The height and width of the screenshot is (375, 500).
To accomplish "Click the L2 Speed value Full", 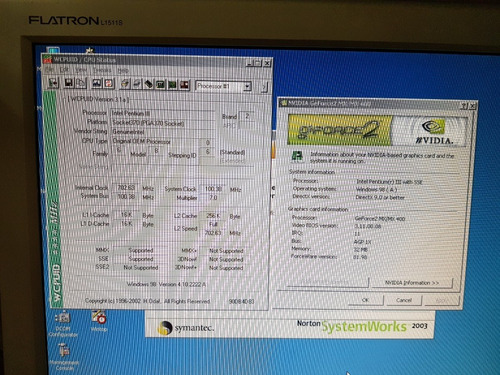I will coord(213,224).
